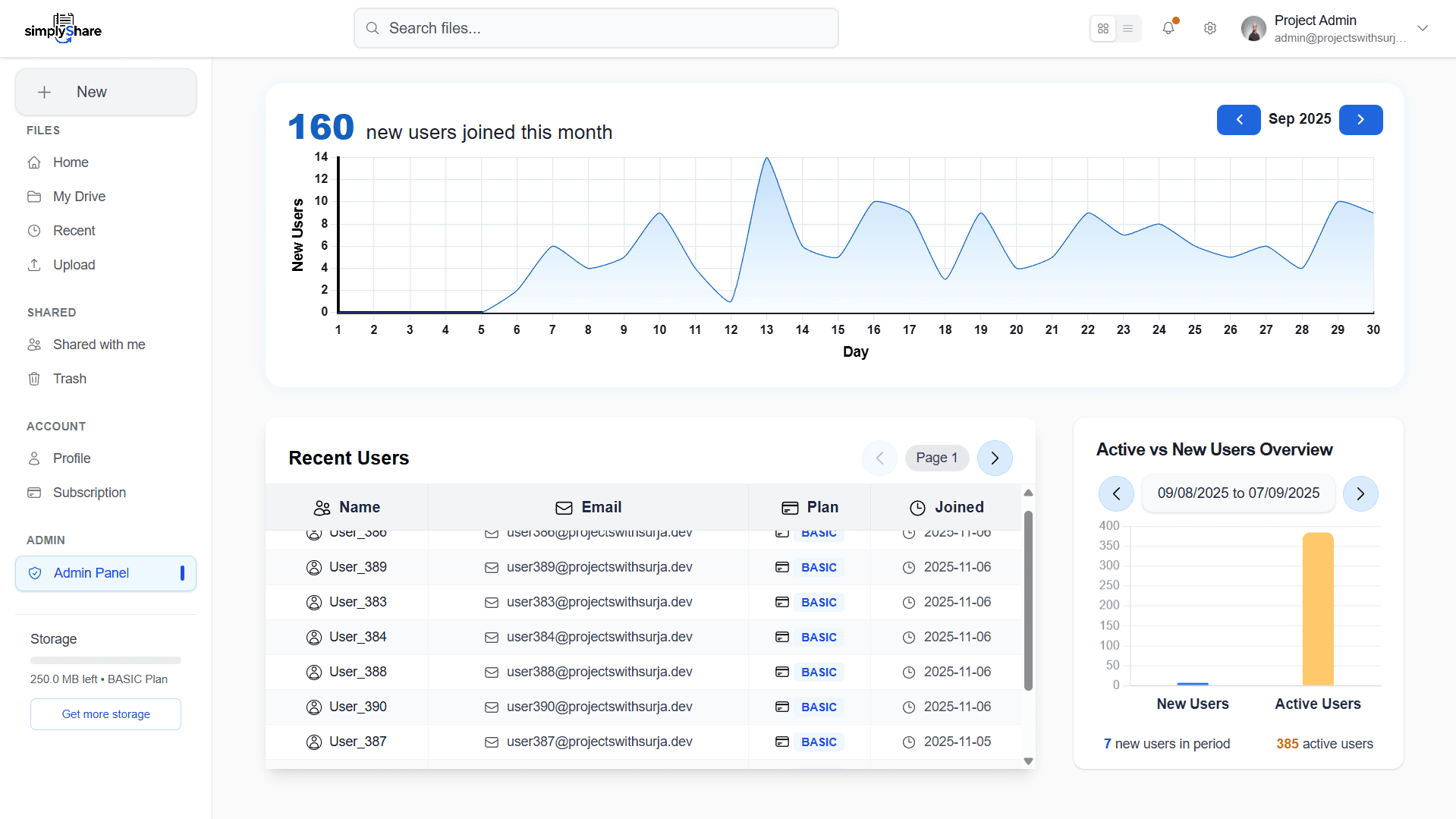Screen dimensions: 1456x819
Task: Click the upload arrow icon in sidebar
Action: (34, 265)
